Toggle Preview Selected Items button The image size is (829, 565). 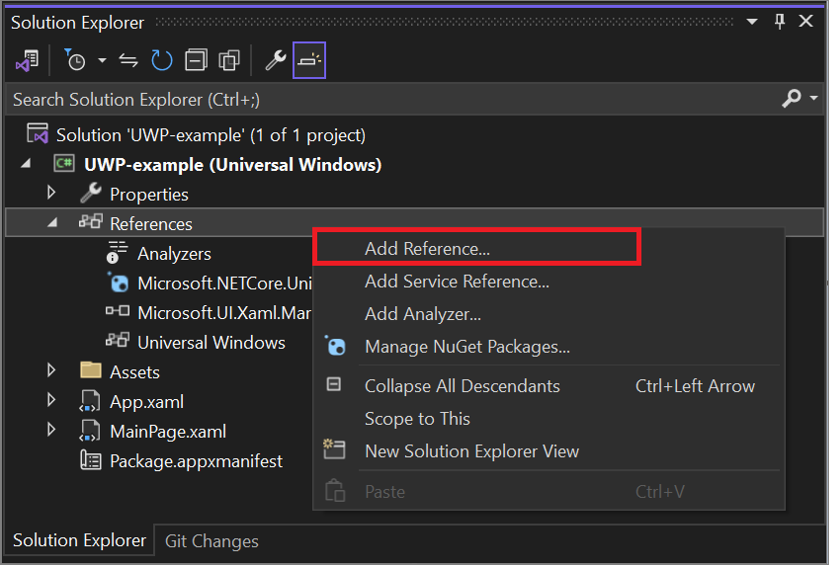[309, 61]
